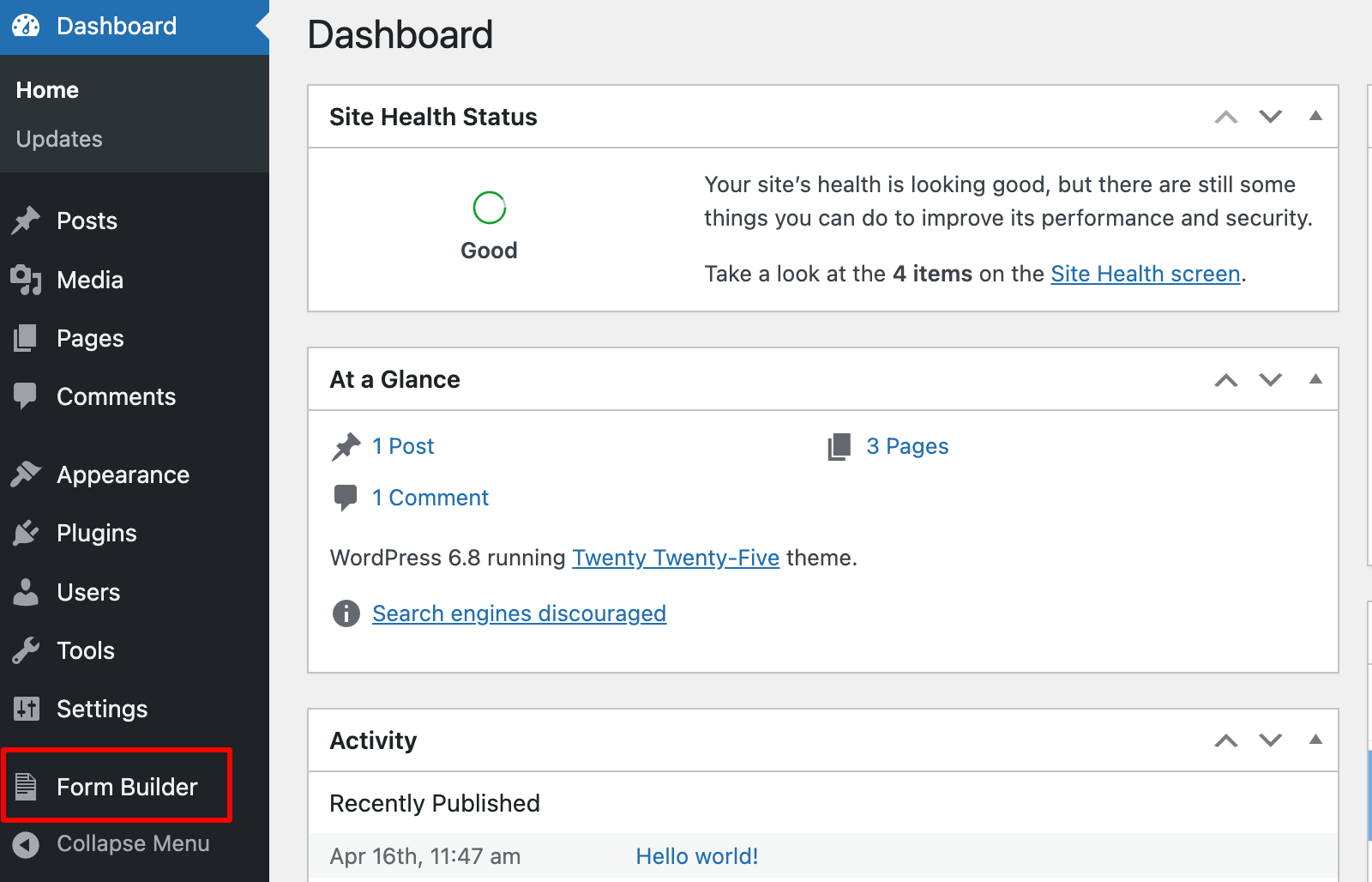1372x882 pixels.
Task: Click the Posts pushpin icon in sidebar
Action: (26, 220)
